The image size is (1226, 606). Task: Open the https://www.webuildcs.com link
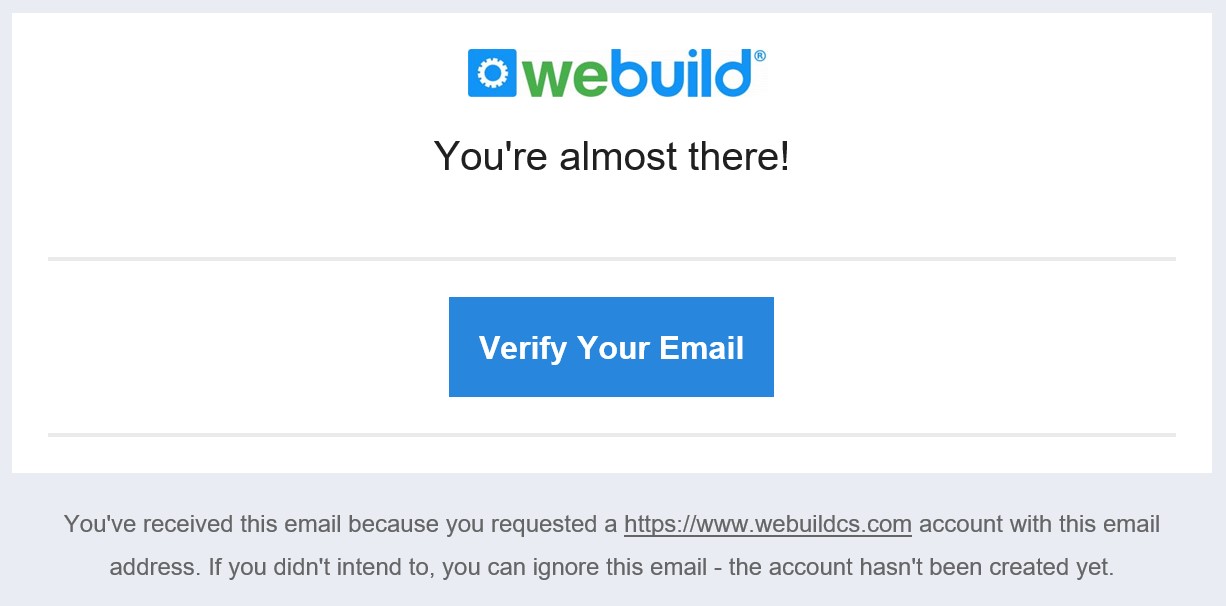(768, 524)
